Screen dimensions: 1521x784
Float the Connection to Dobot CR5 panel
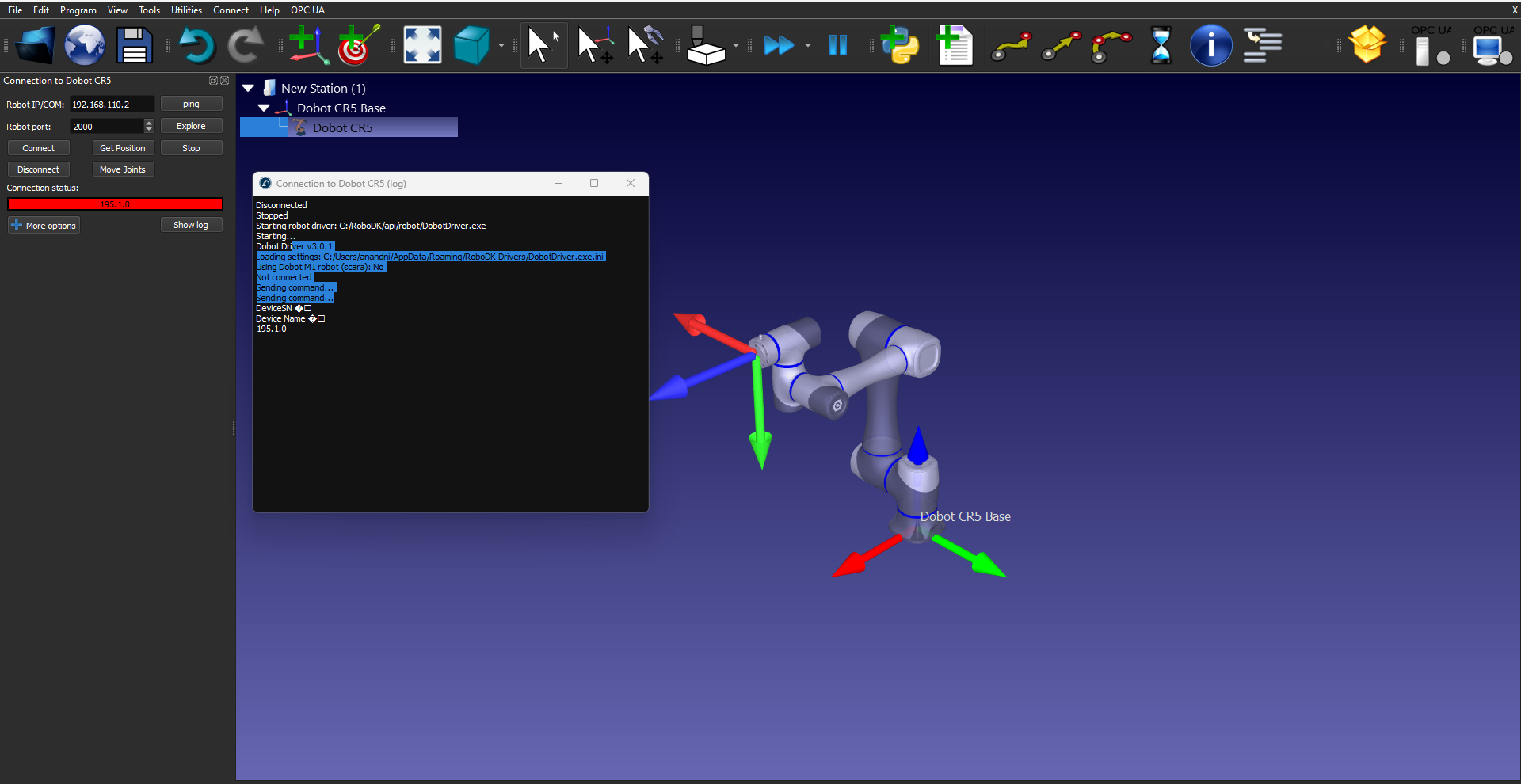click(213, 81)
